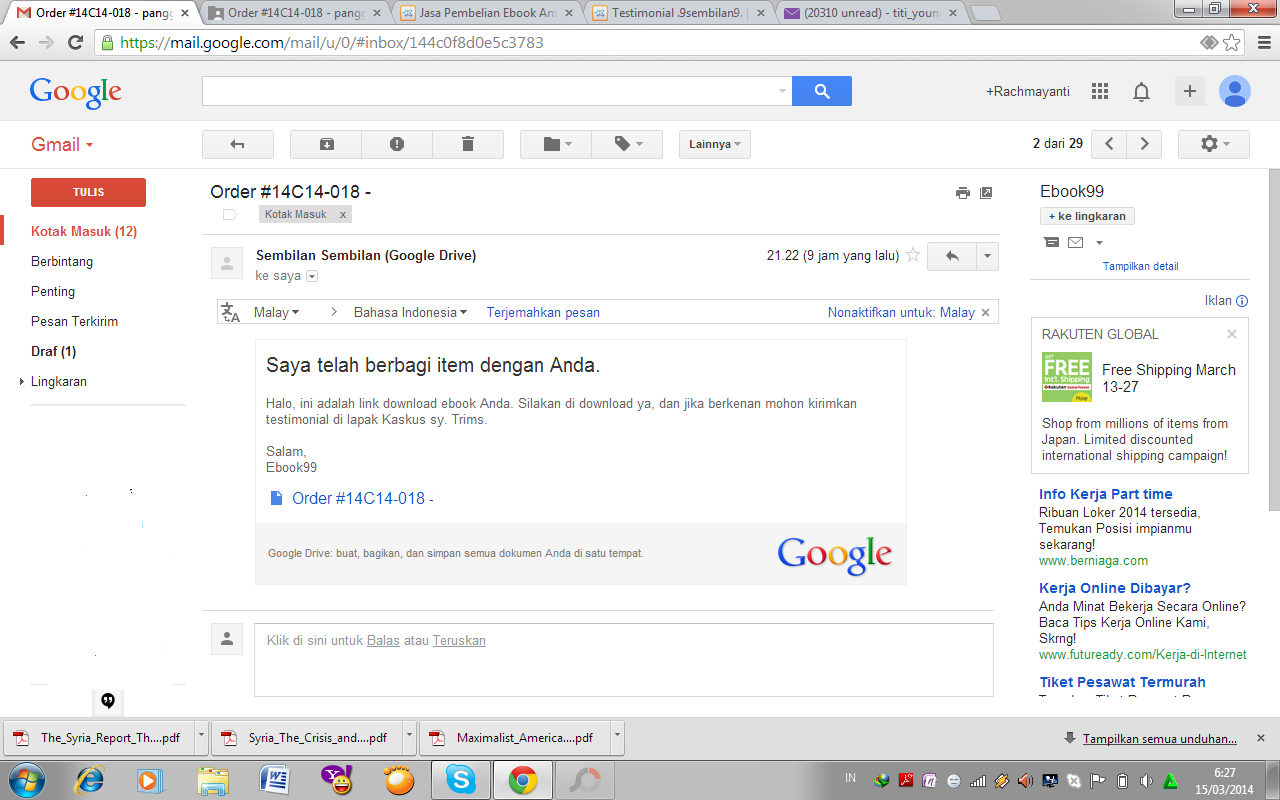
Task: Open the Hangouts chat icon
Action: coord(108,700)
